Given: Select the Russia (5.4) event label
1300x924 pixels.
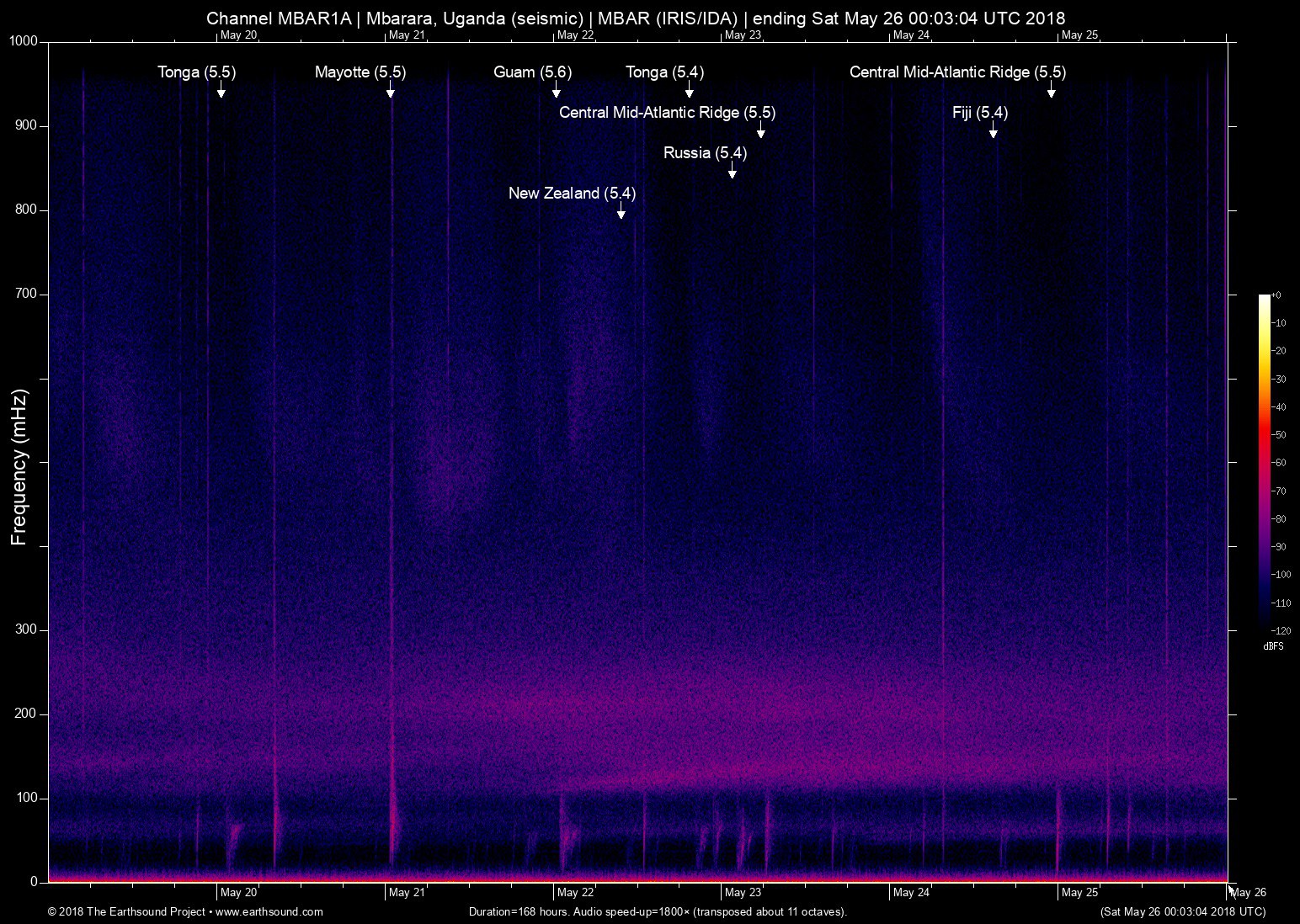Looking at the screenshot, I should [705, 153].
